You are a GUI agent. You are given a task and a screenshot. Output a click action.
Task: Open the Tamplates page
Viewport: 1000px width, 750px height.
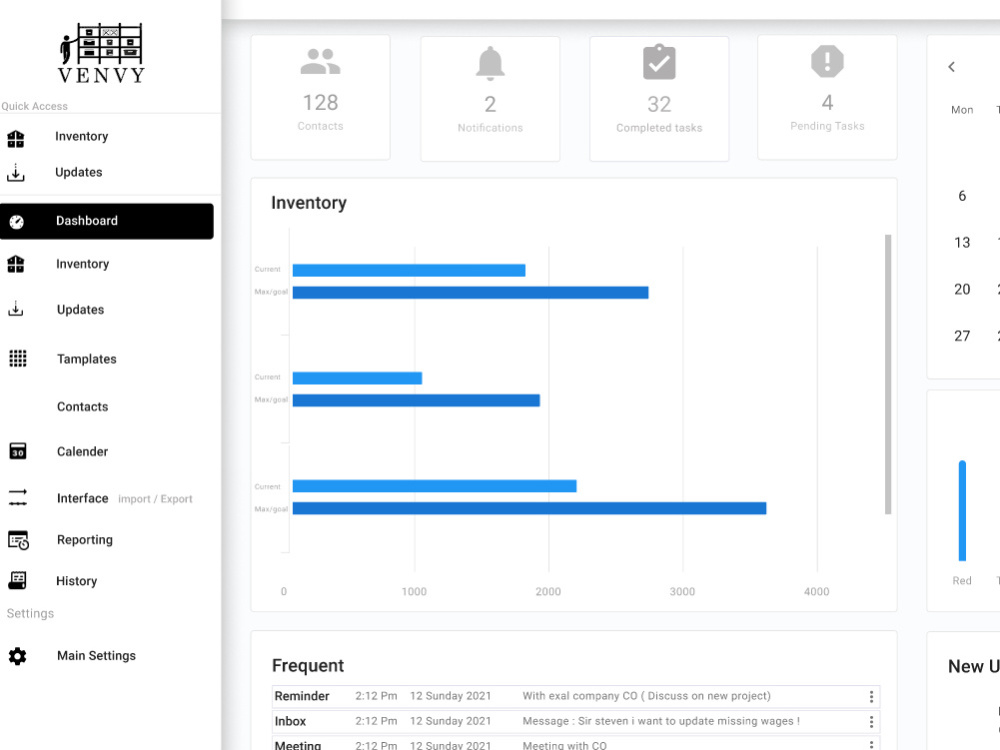tap(87, 359)
